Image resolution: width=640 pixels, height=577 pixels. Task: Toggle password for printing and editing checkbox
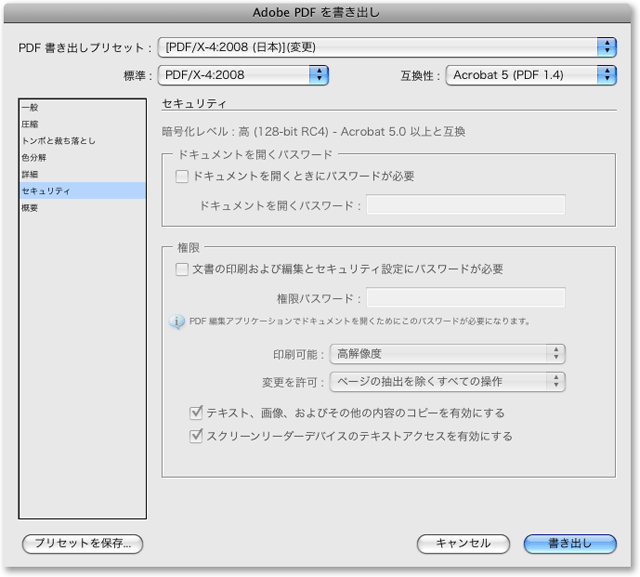182,269
